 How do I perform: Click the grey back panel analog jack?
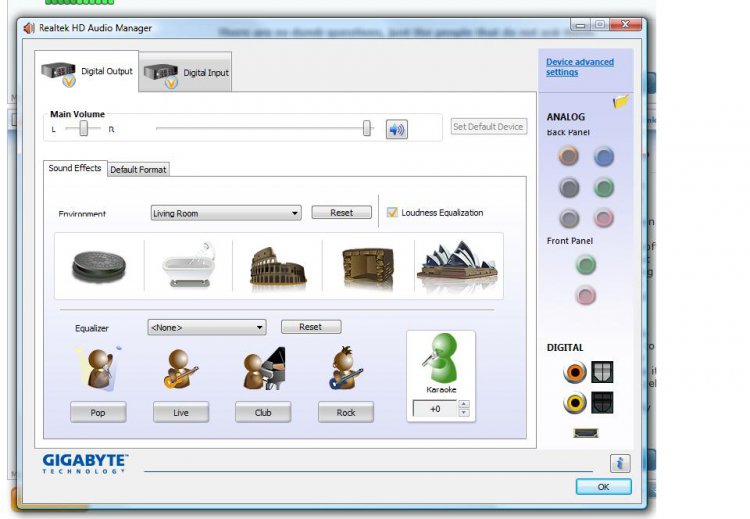click(569, 219)
